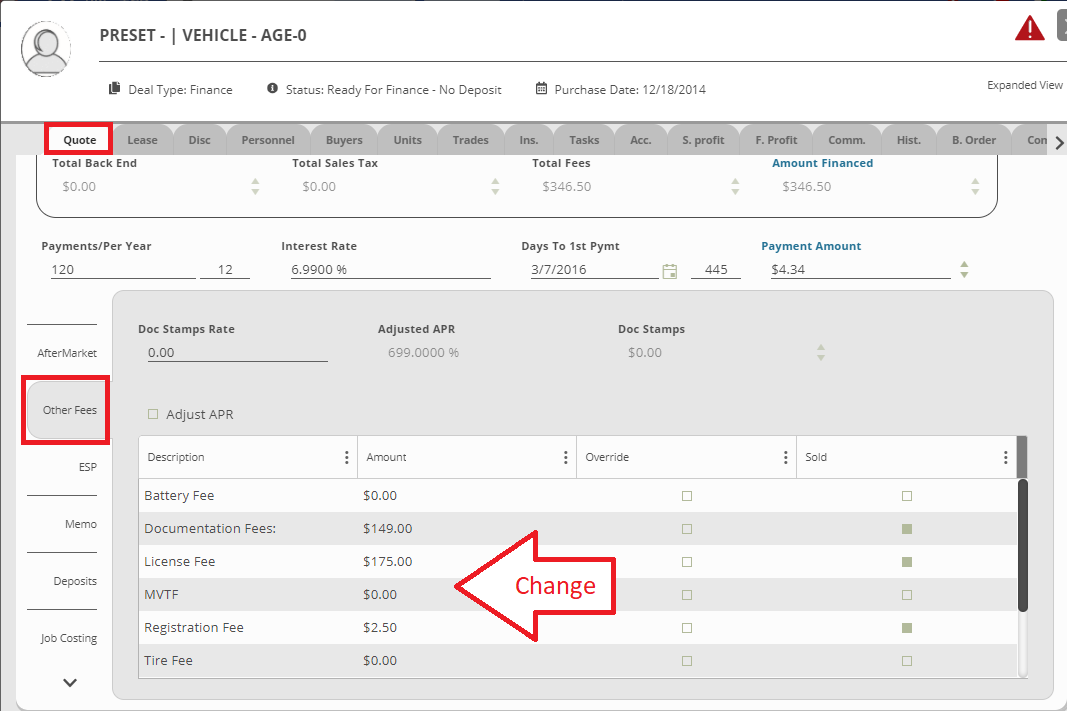Open the customer avatar profile icon
1067x711 pixels.
[45, 48]
